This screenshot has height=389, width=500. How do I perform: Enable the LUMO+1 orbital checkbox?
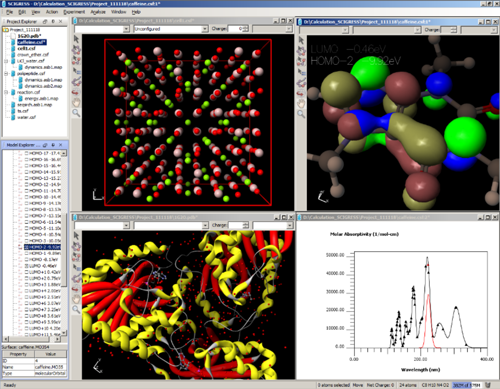tap(27, 272)
